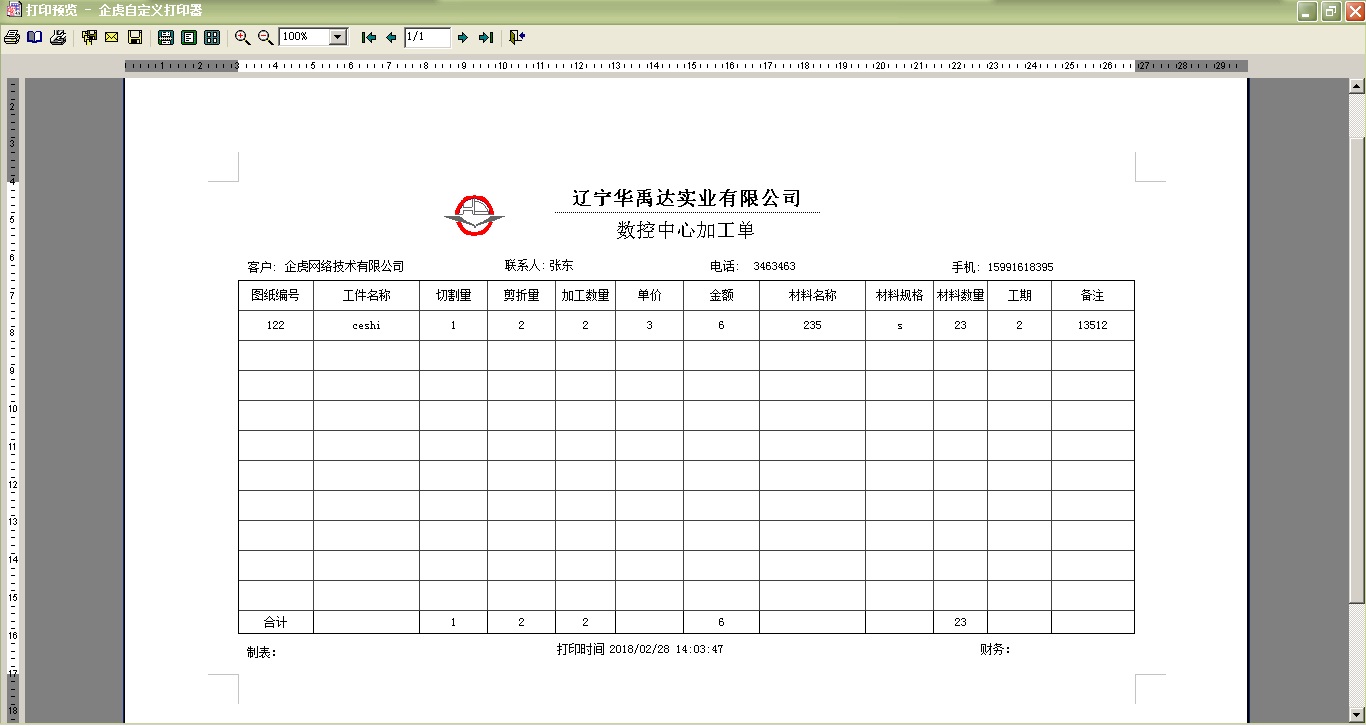Screen dimensions: 1366x726
Task: Click the red company logo
Action: click(x=474, y=216)
